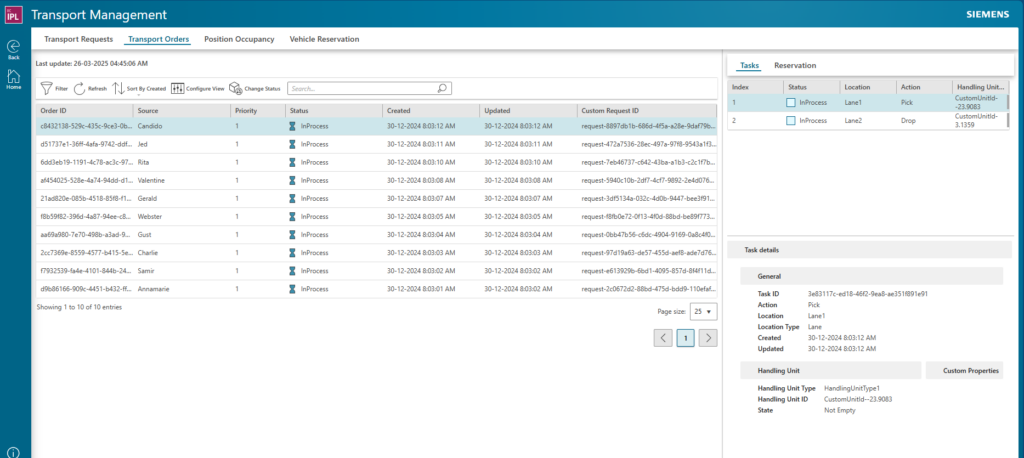Switch to the Position Occupancy tab

(x=239, y=39)
